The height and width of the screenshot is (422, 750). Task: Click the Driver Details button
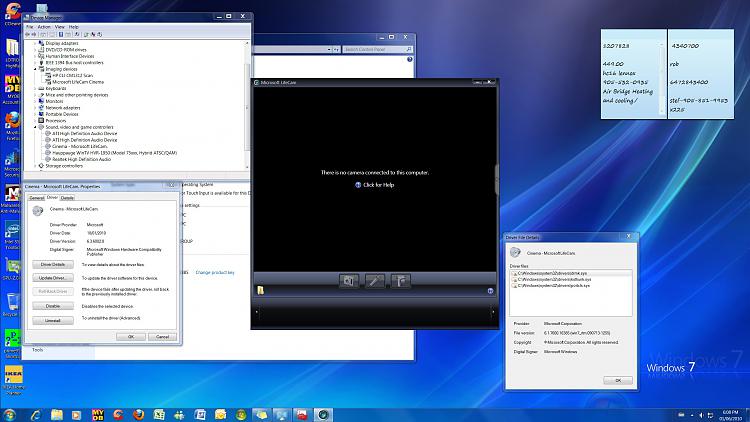tap(53, 265)
